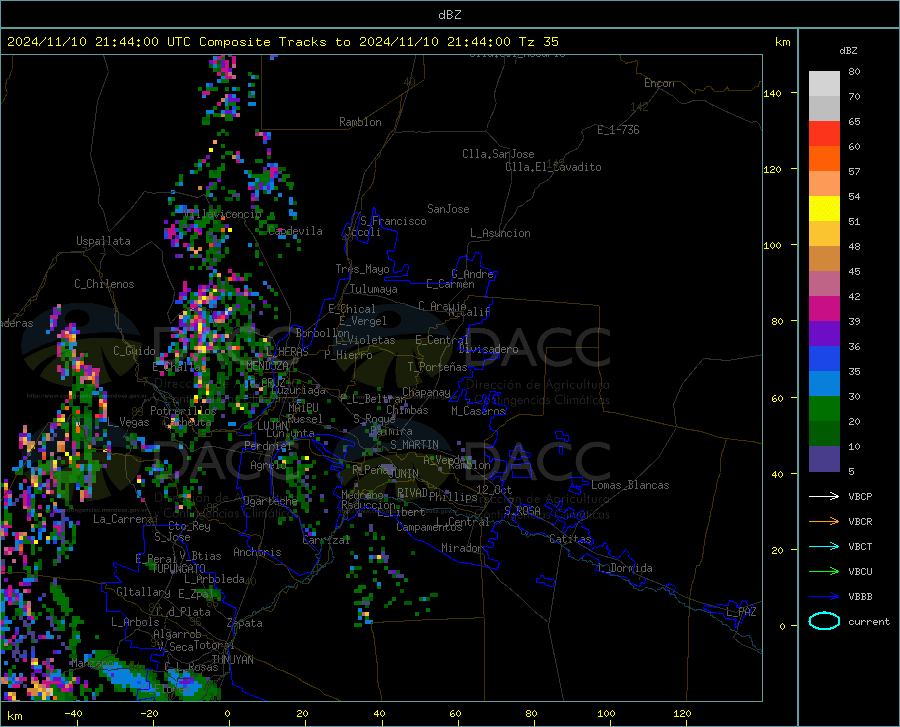Viewport: 900px width, 727px height.
Task: Click the orange VBCR arrow in legend
Action: click(824, 522)
